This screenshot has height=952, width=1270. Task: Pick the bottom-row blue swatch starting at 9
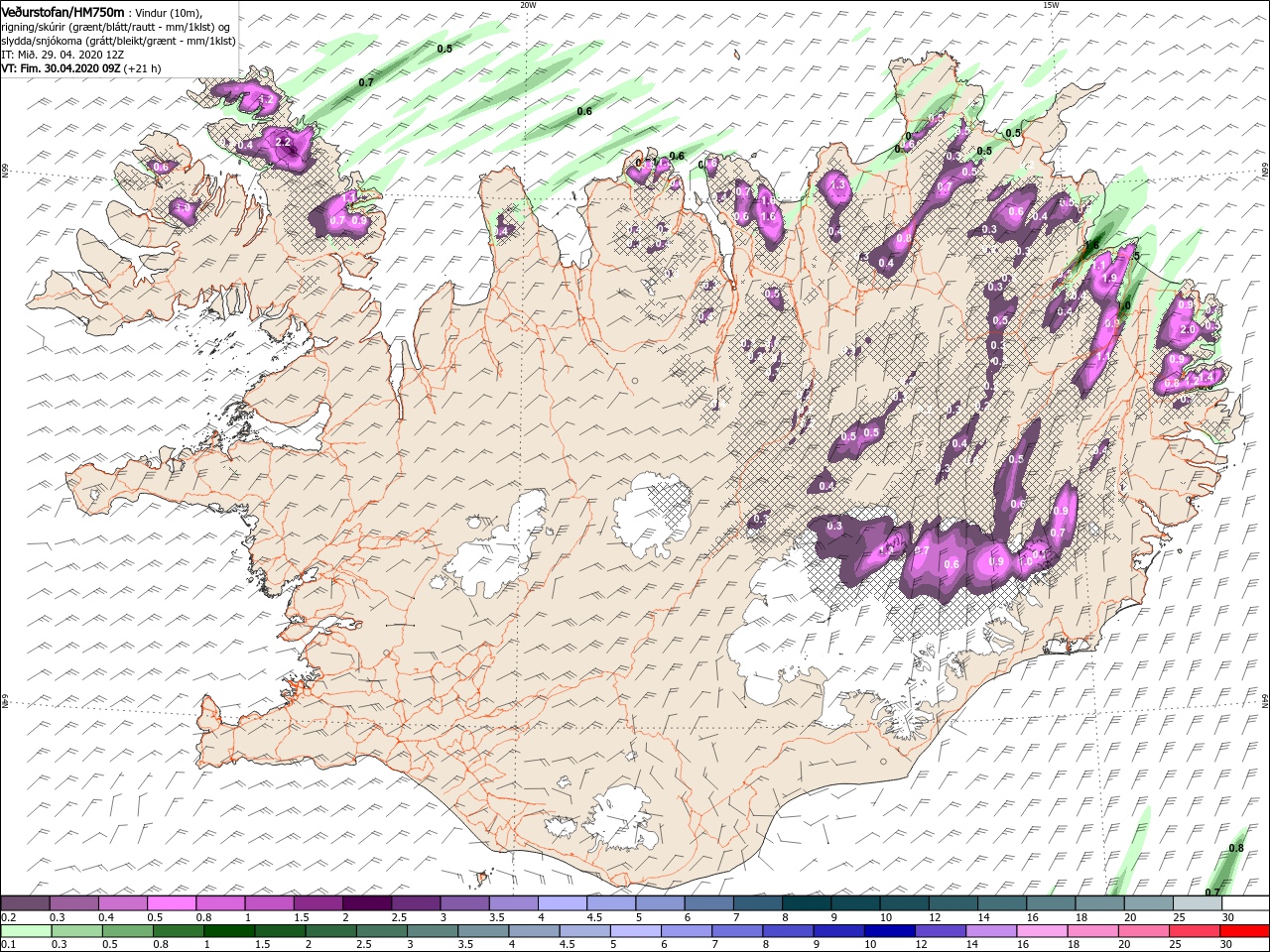(838, 930)
